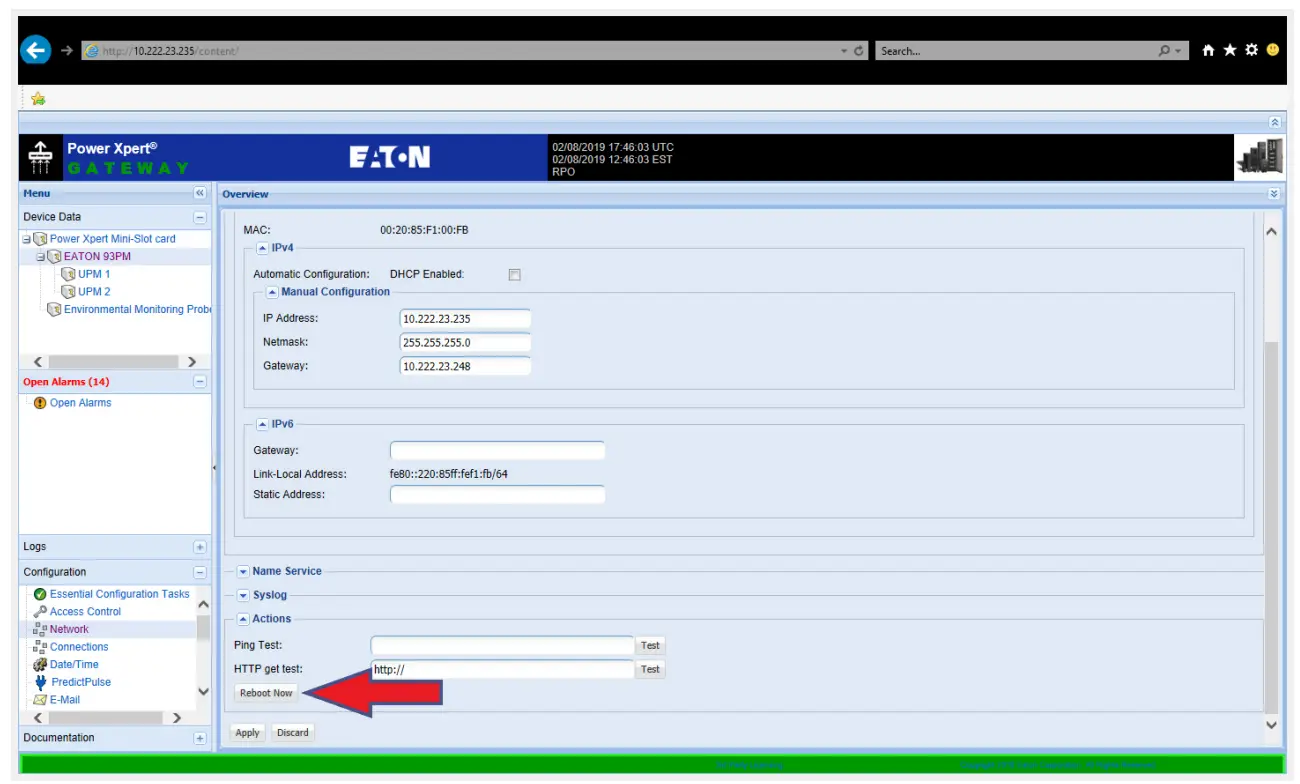Open the Connections configuration page
This screenshot has height=784, width=1300.
pyautogui.click(x=79, y=647)
